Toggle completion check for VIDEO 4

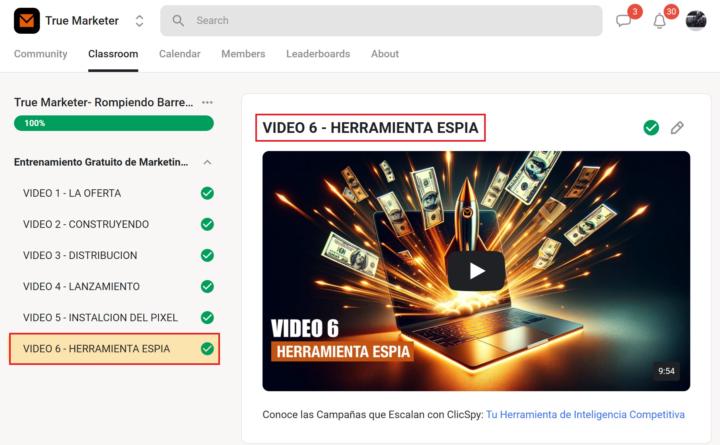click(208, 287)
